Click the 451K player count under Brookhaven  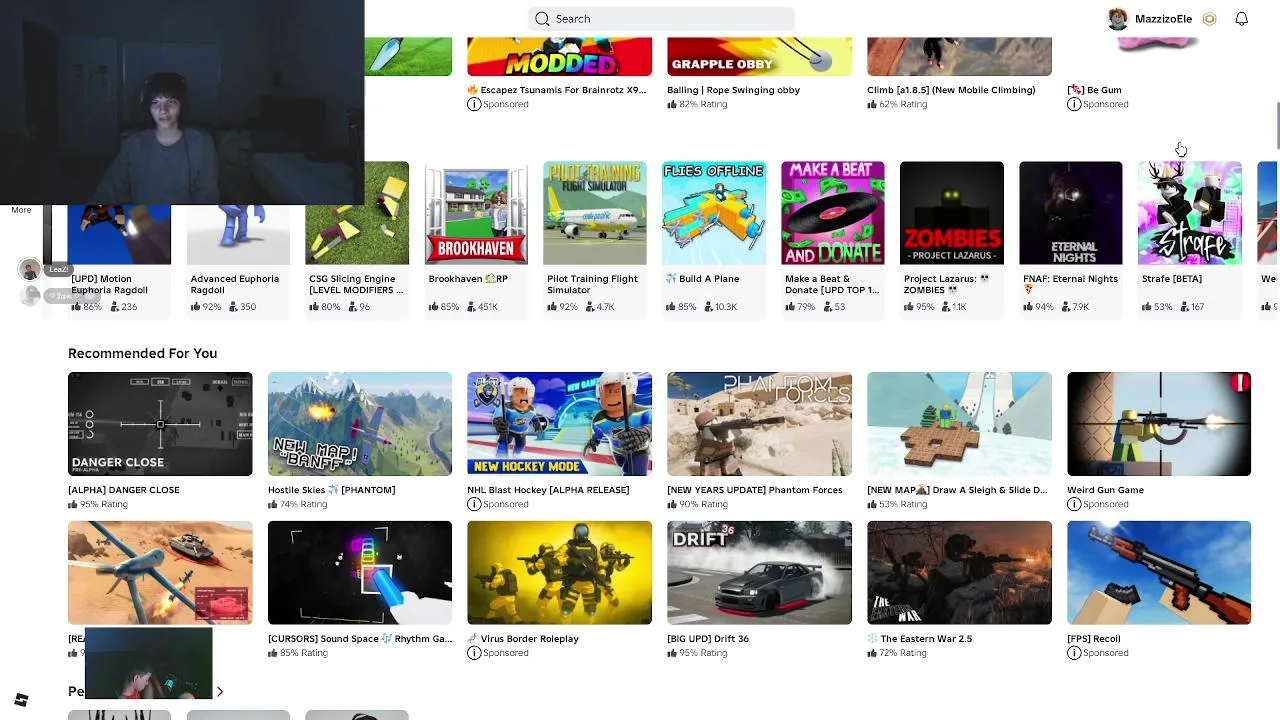coord(487,307)
